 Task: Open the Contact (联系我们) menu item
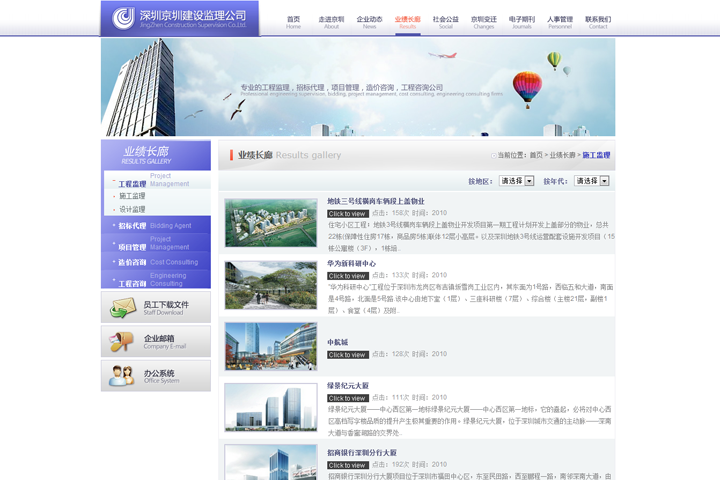point(598,22)
